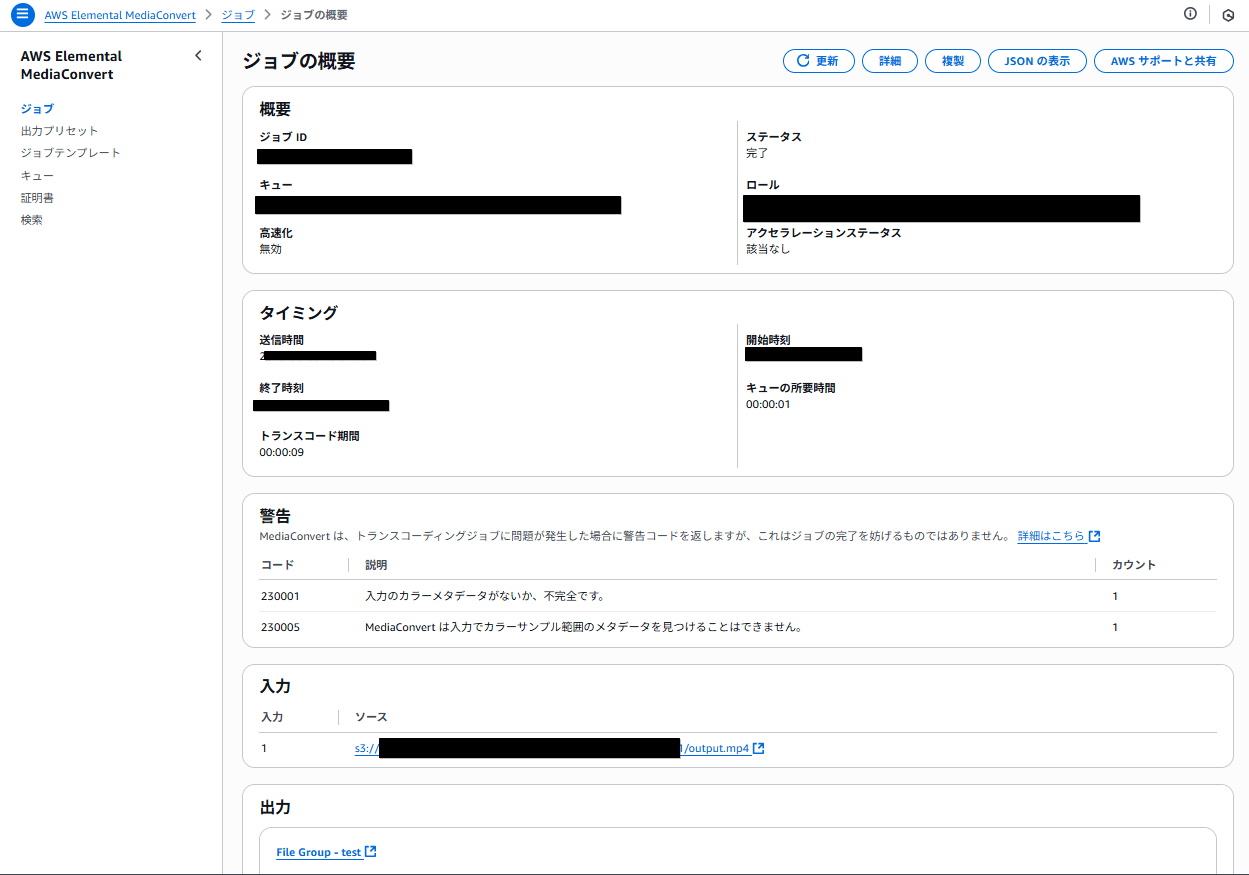
Task: Select 出力プリセット in the sidebar
Action: tap(59, 131)
